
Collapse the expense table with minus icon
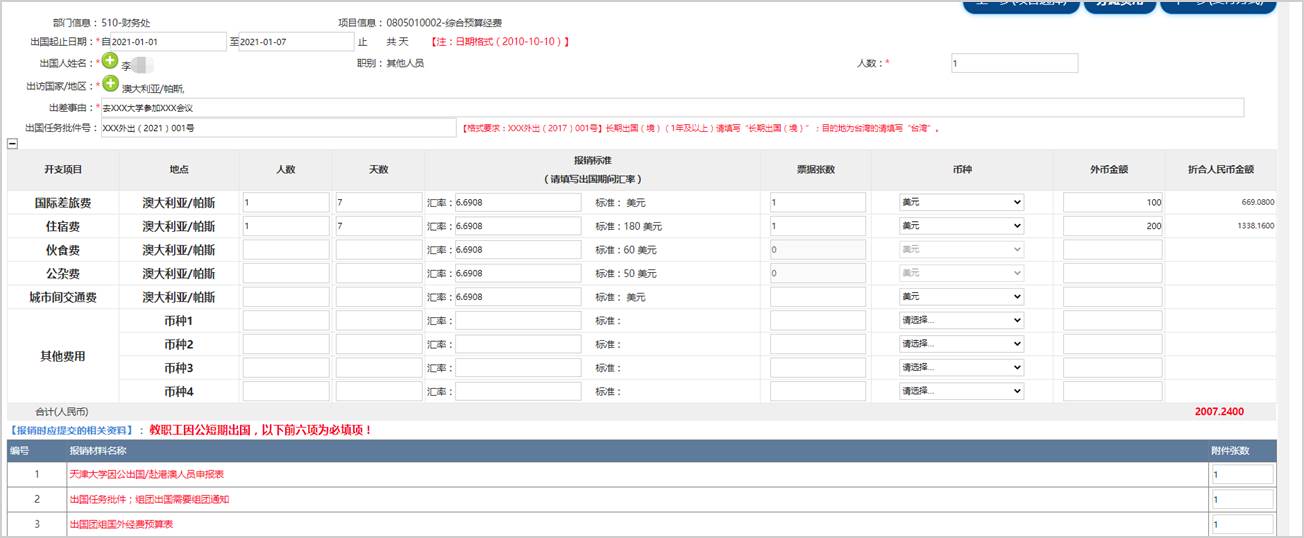point(12,143)
